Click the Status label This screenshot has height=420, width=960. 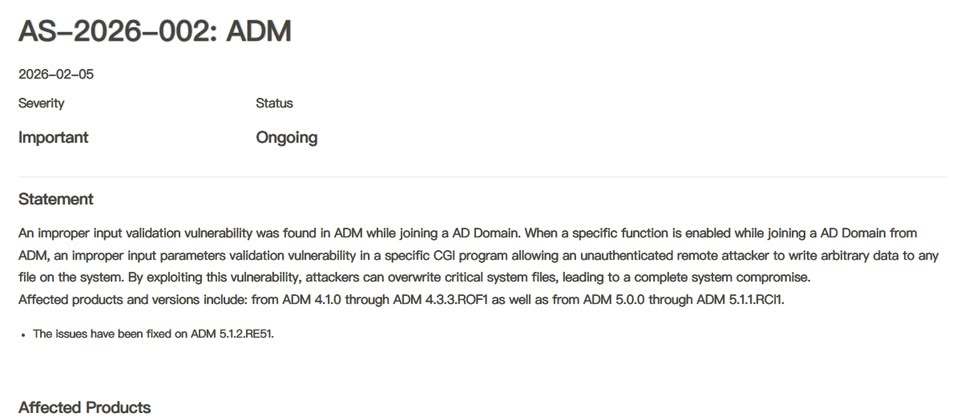[x=274, y=103]
